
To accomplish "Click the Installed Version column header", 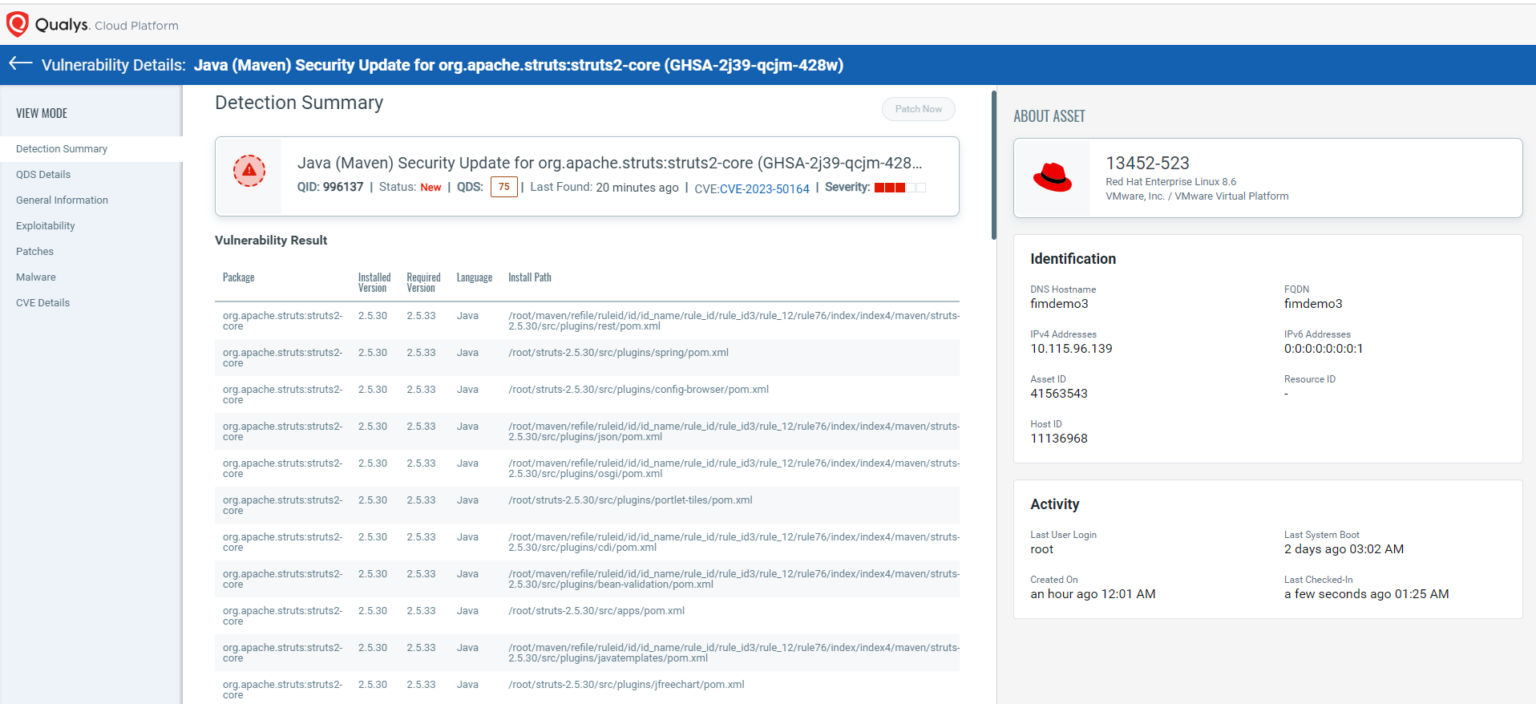I will click(374, 282).
